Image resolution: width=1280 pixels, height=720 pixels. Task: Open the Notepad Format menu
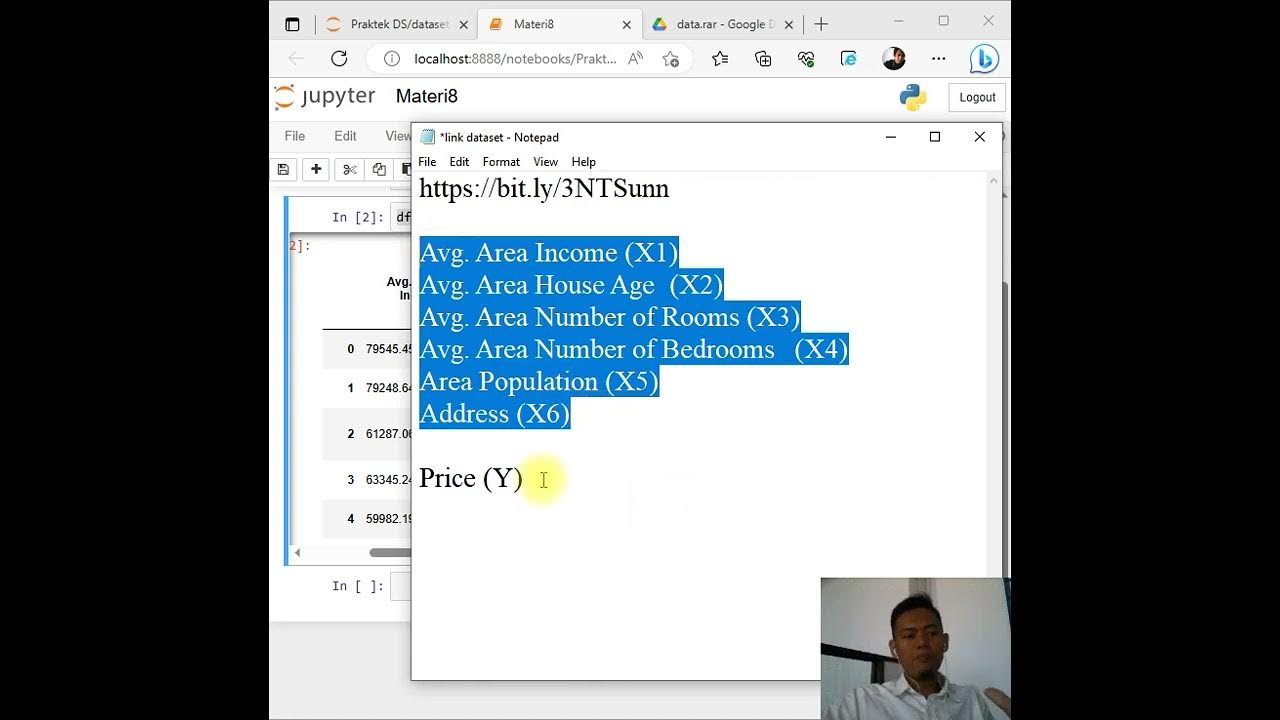[x=501, y=161]
